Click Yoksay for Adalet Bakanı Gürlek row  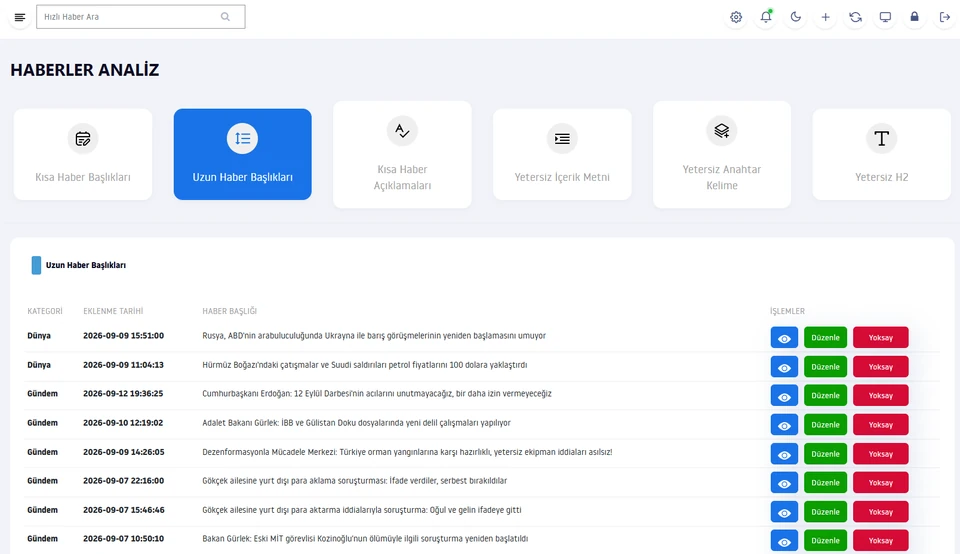coord(880,425)
